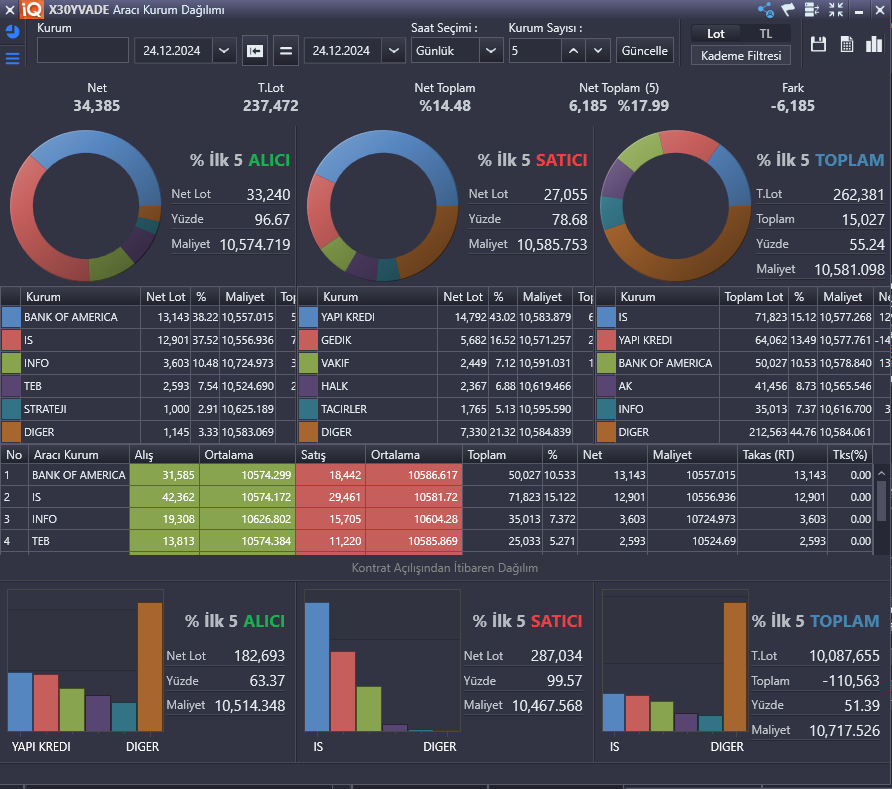Click the shrink to compact view icon
Viewport: 892px width, 789px height.
[836, 10]
